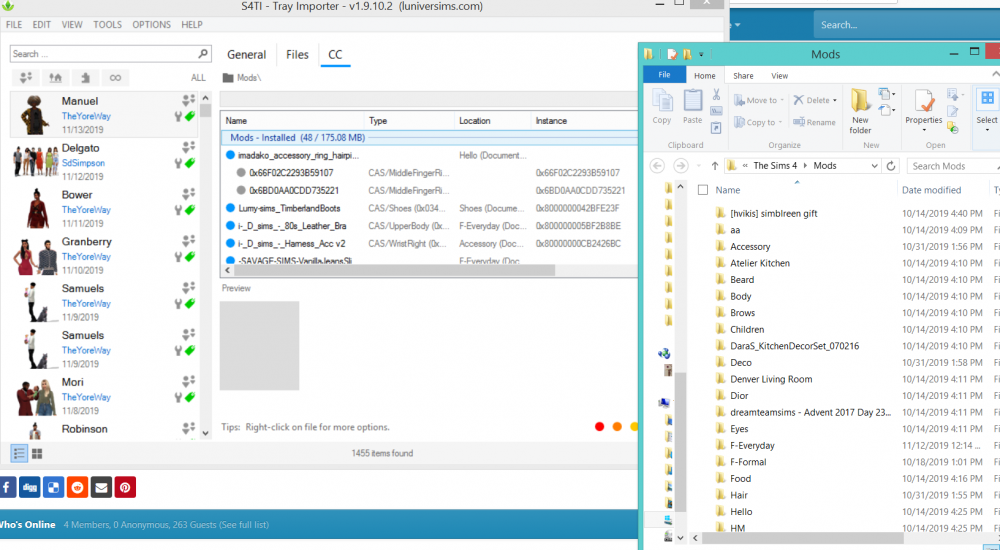Click wrench icon on Delgato row
This screenshot has width=1000, height=550.
pos(178,163)
